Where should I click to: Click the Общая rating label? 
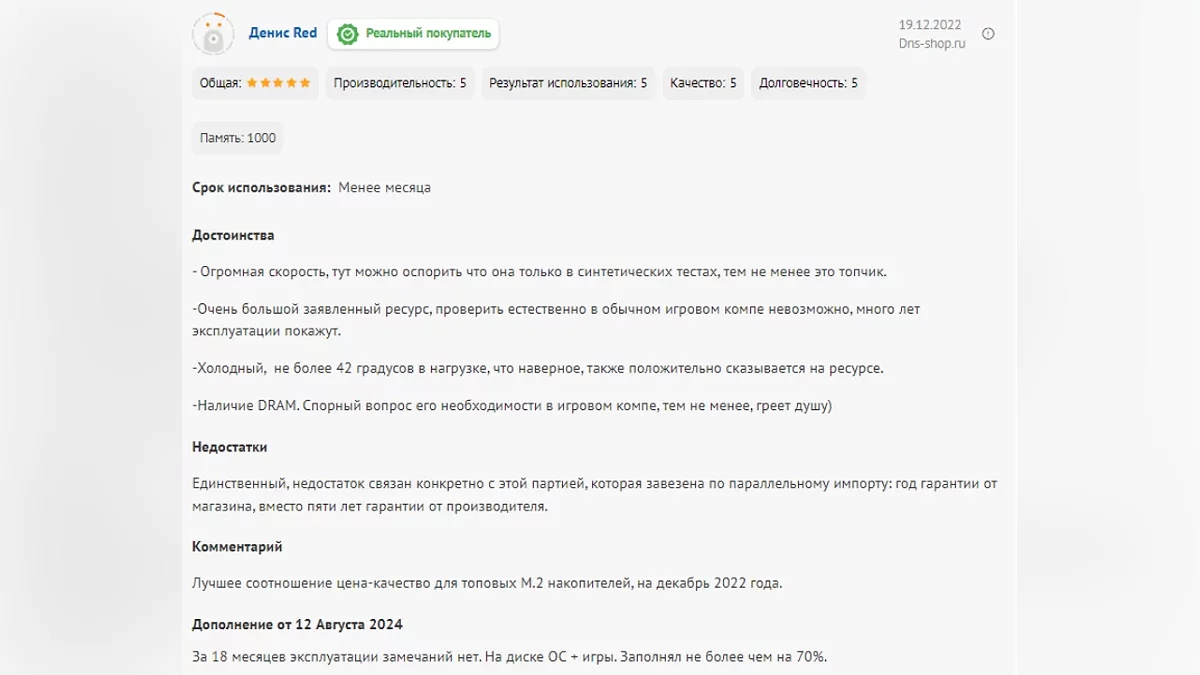(x=219, y=83)
